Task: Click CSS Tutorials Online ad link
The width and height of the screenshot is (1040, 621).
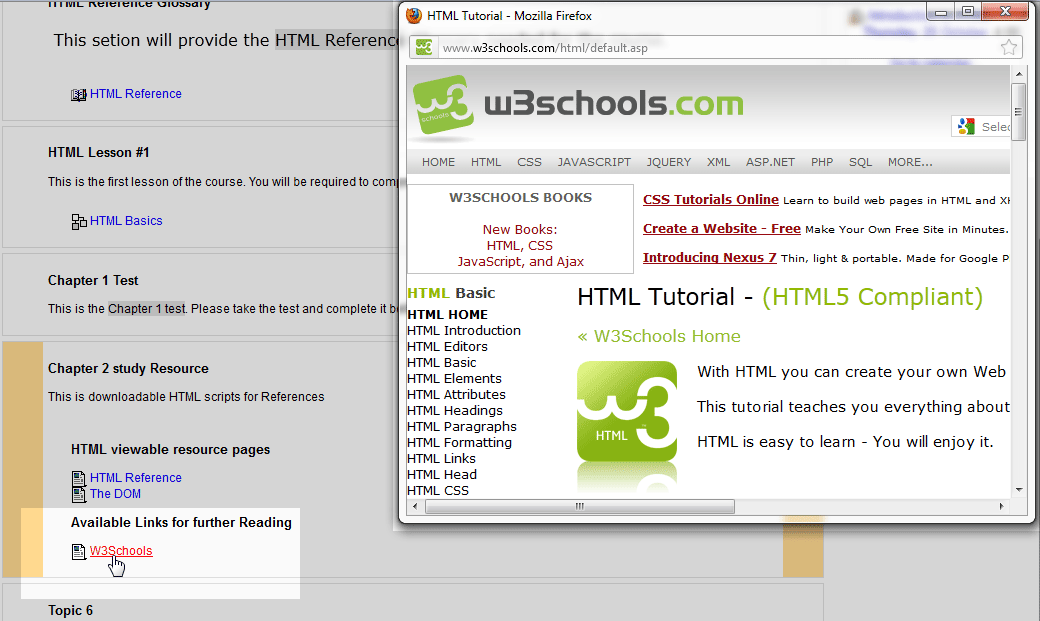Action: click(x=710, y=200)
